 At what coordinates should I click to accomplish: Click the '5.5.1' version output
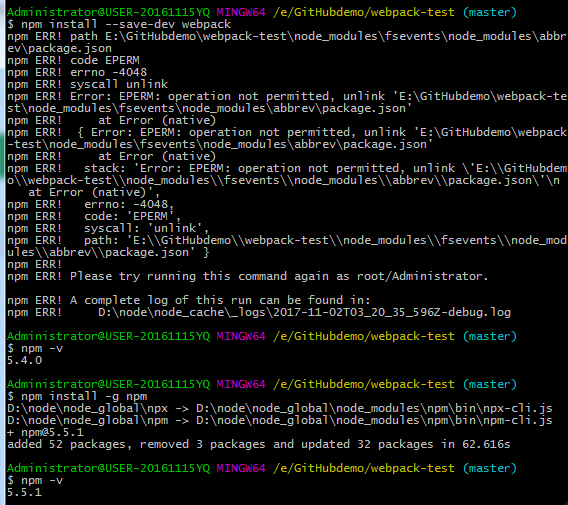[x=24, y=492]
